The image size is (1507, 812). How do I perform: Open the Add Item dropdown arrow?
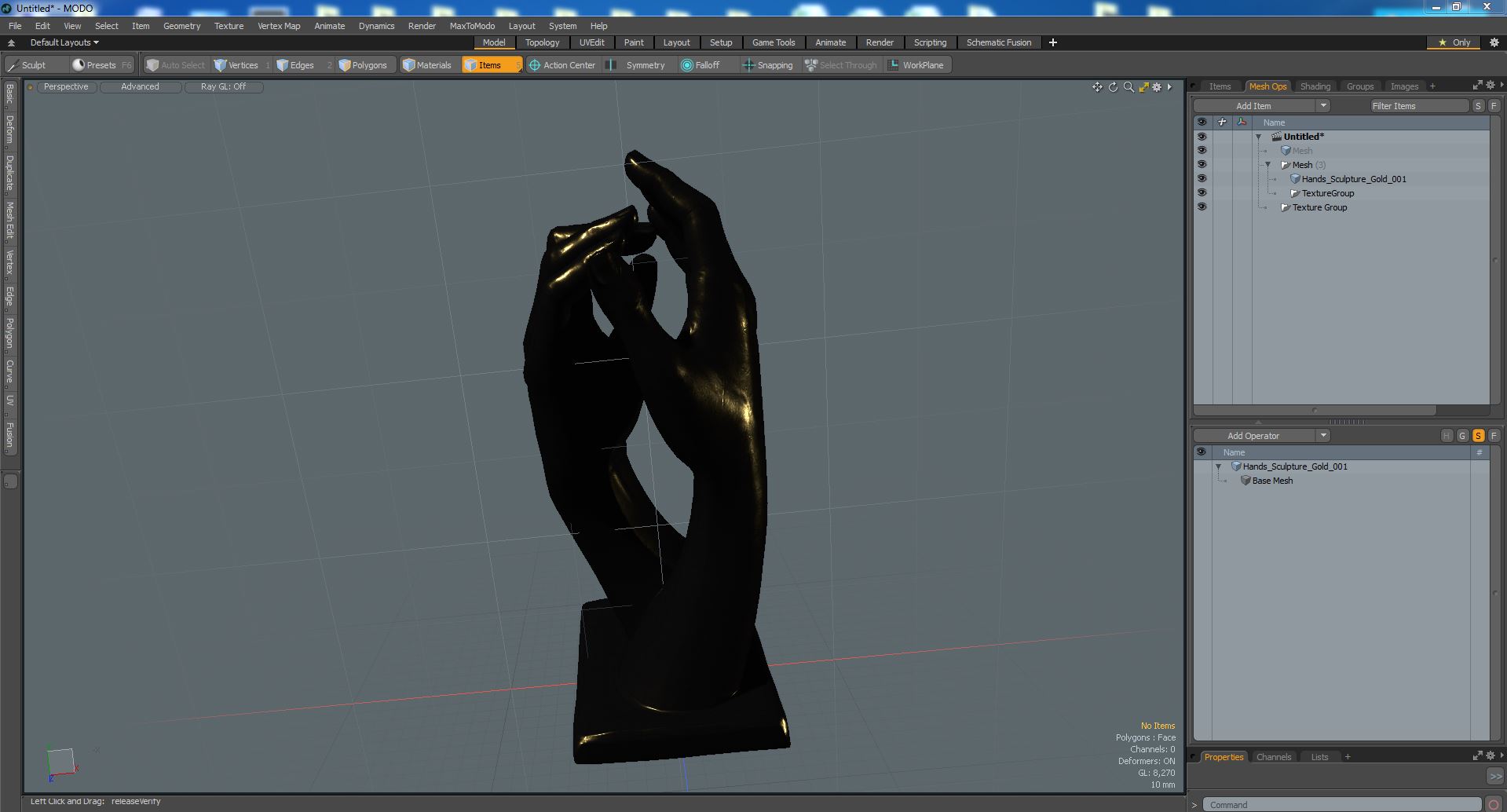(x=1323, y=106)
